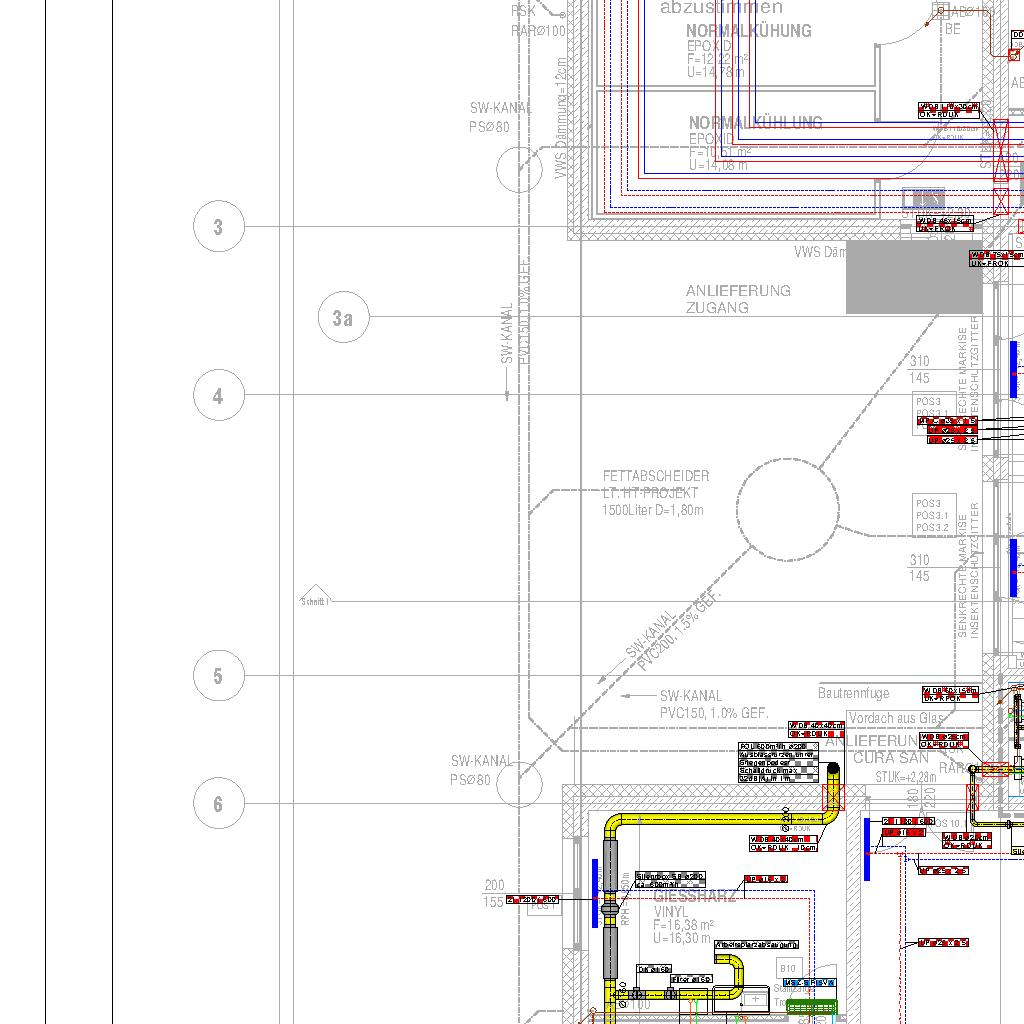
Task: Select the vertical 'VWS Dämmung=12cm' text
Action: pyautogui.click(x=561, y=118)
